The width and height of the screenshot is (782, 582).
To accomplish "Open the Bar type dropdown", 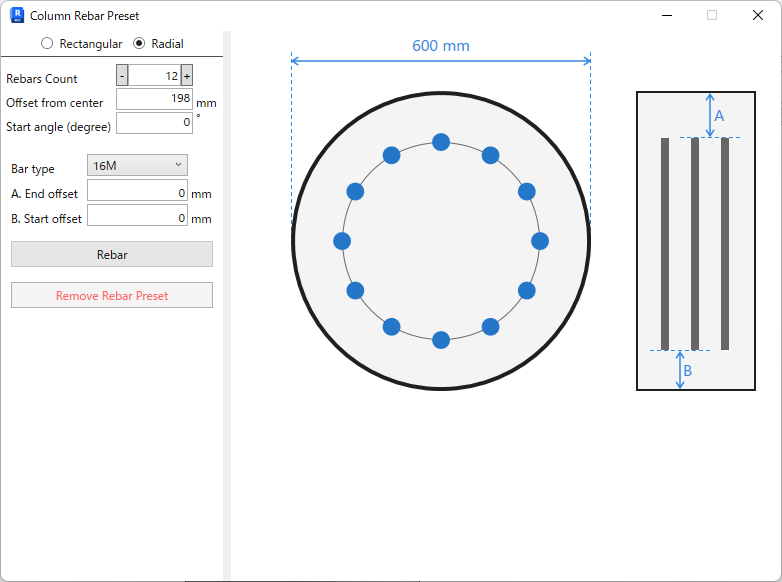I will pyautogui.click(x=137, y=165).
